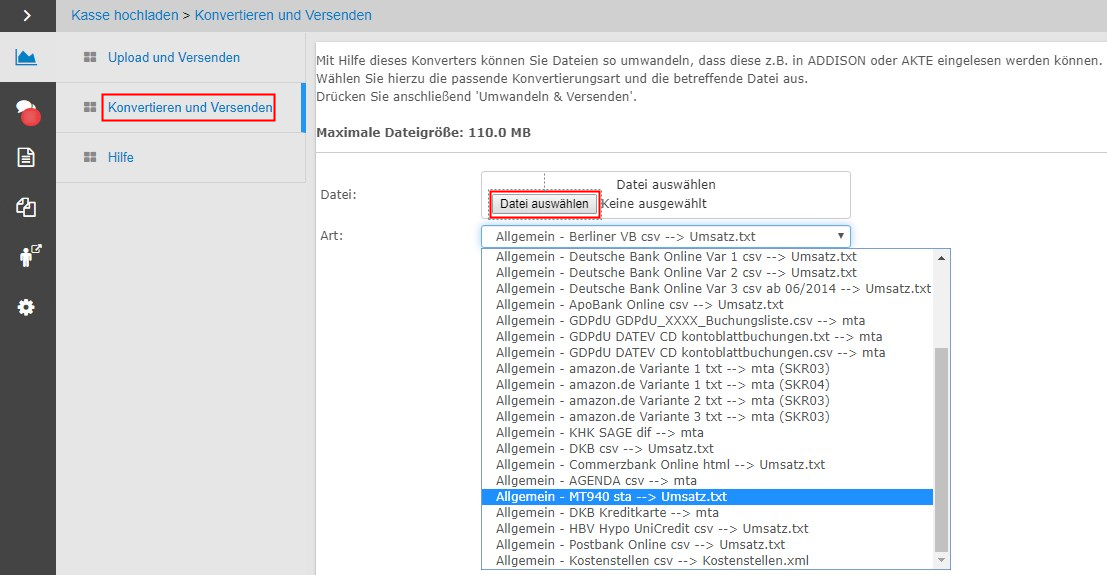Expand the sidebar with the chevron arrow
This screenshot has height=575, width=1107.
[x=27, y=15]
